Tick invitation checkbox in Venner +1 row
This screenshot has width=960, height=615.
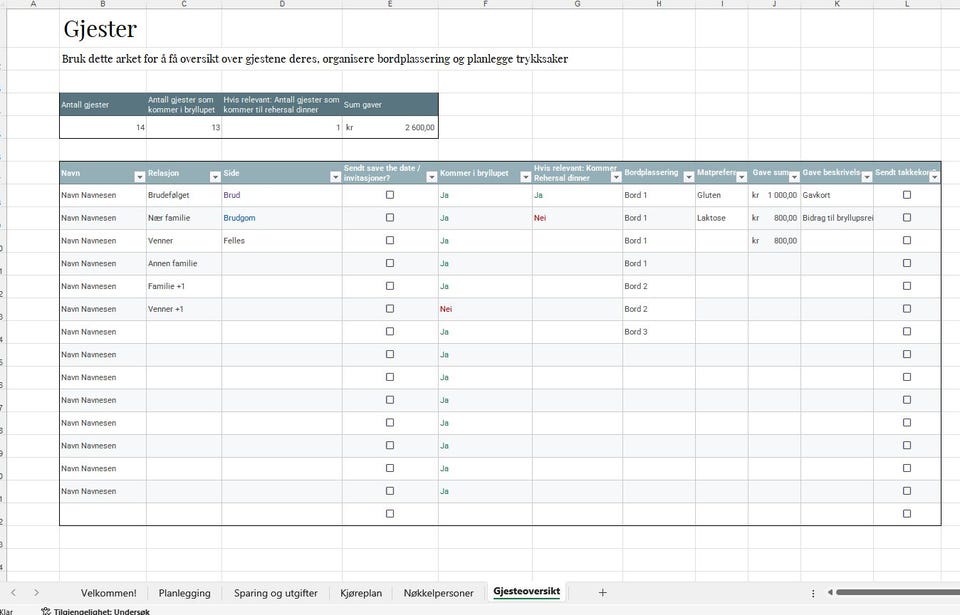pyautogui.click(x=390, y=309)
